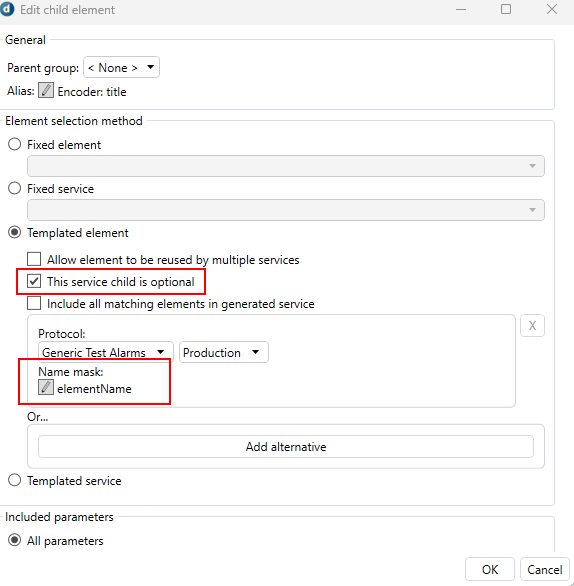Maximize the Edit child element window

click(x=506, y=9)
